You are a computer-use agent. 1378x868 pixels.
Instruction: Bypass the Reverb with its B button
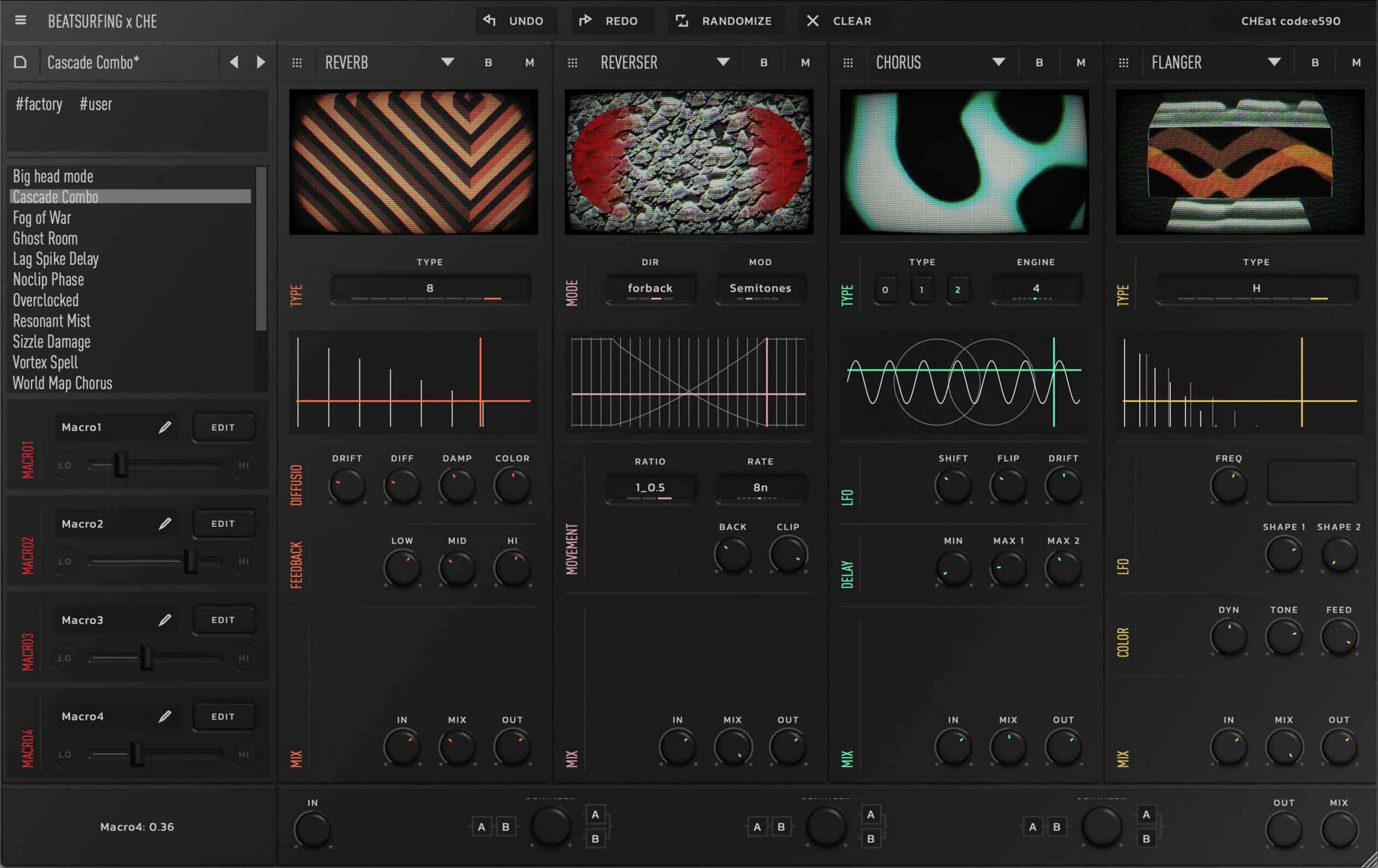pyautogui.click(x=488, y=62)
